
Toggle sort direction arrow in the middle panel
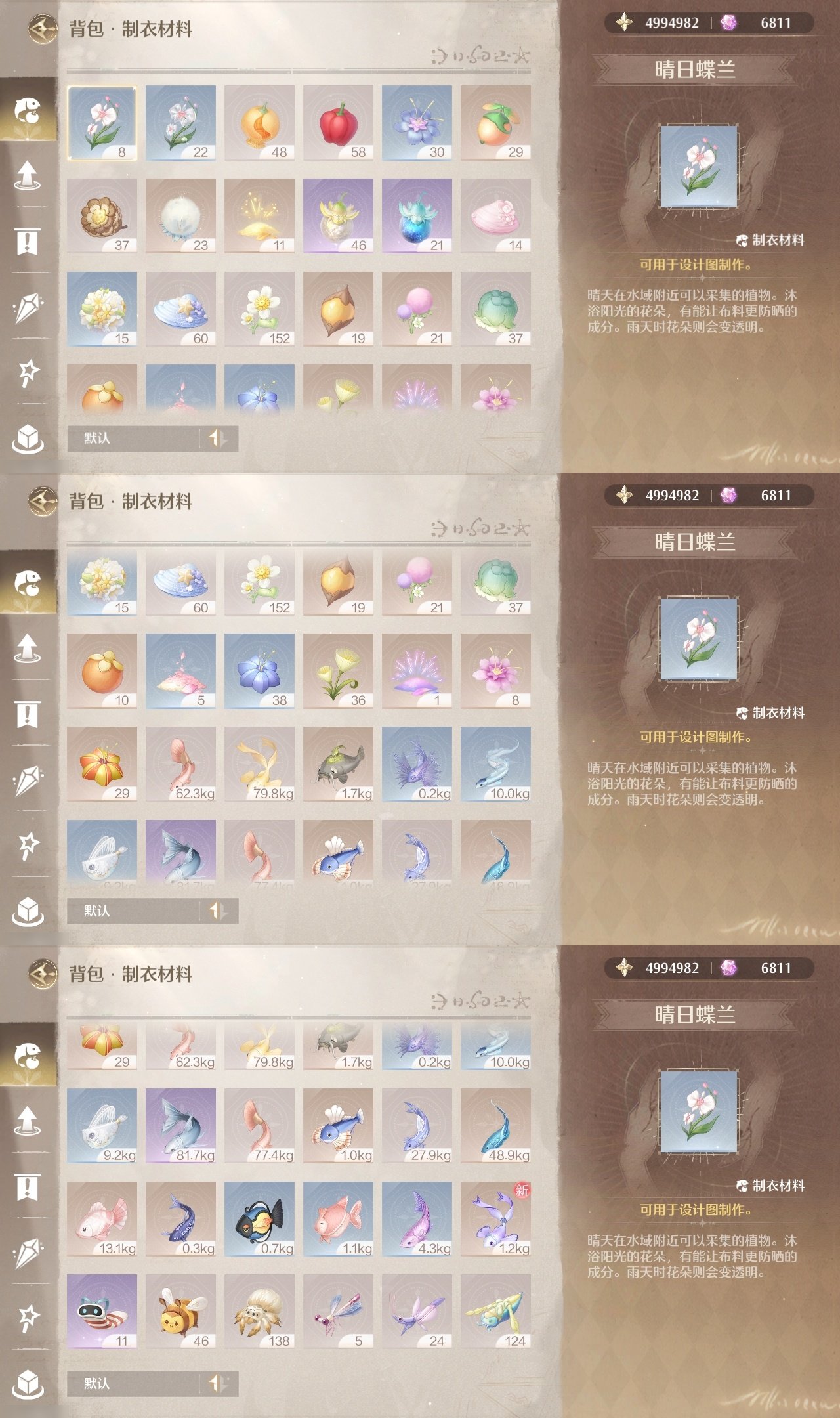(219, 911)
